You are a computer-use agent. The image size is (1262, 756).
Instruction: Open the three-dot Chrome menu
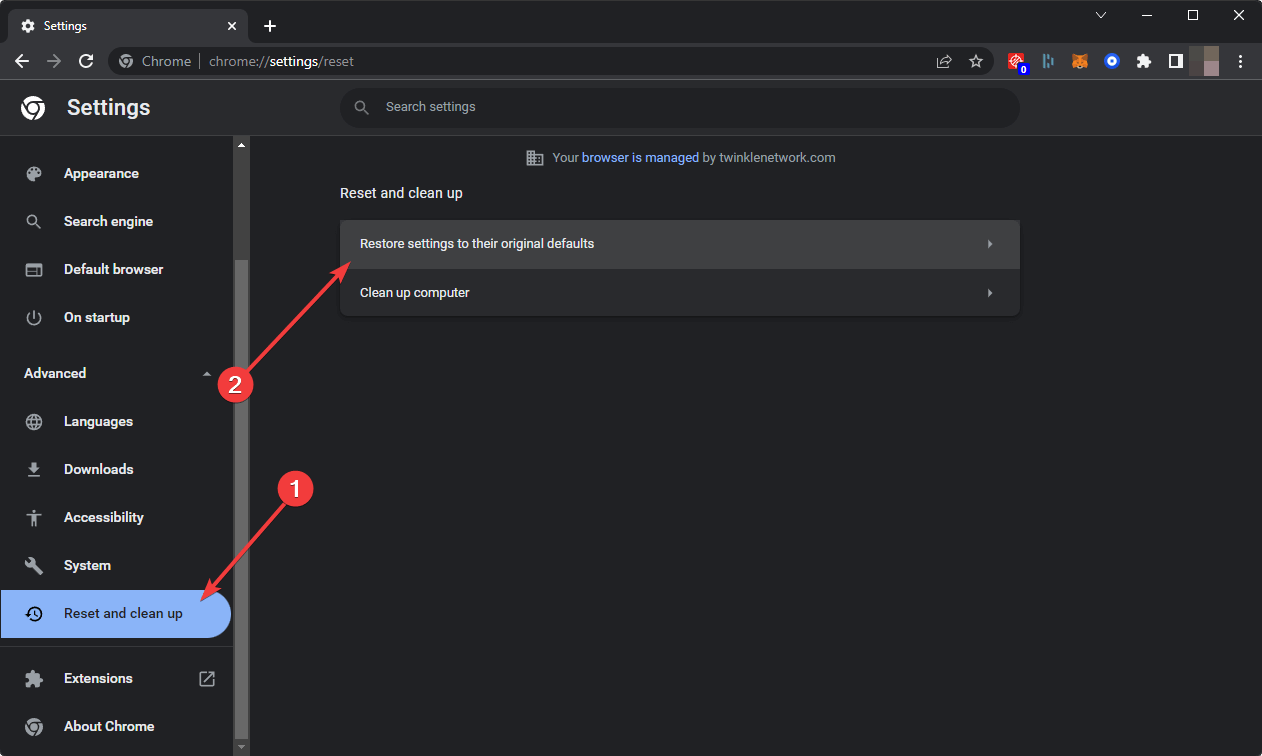coord(1240,61)
